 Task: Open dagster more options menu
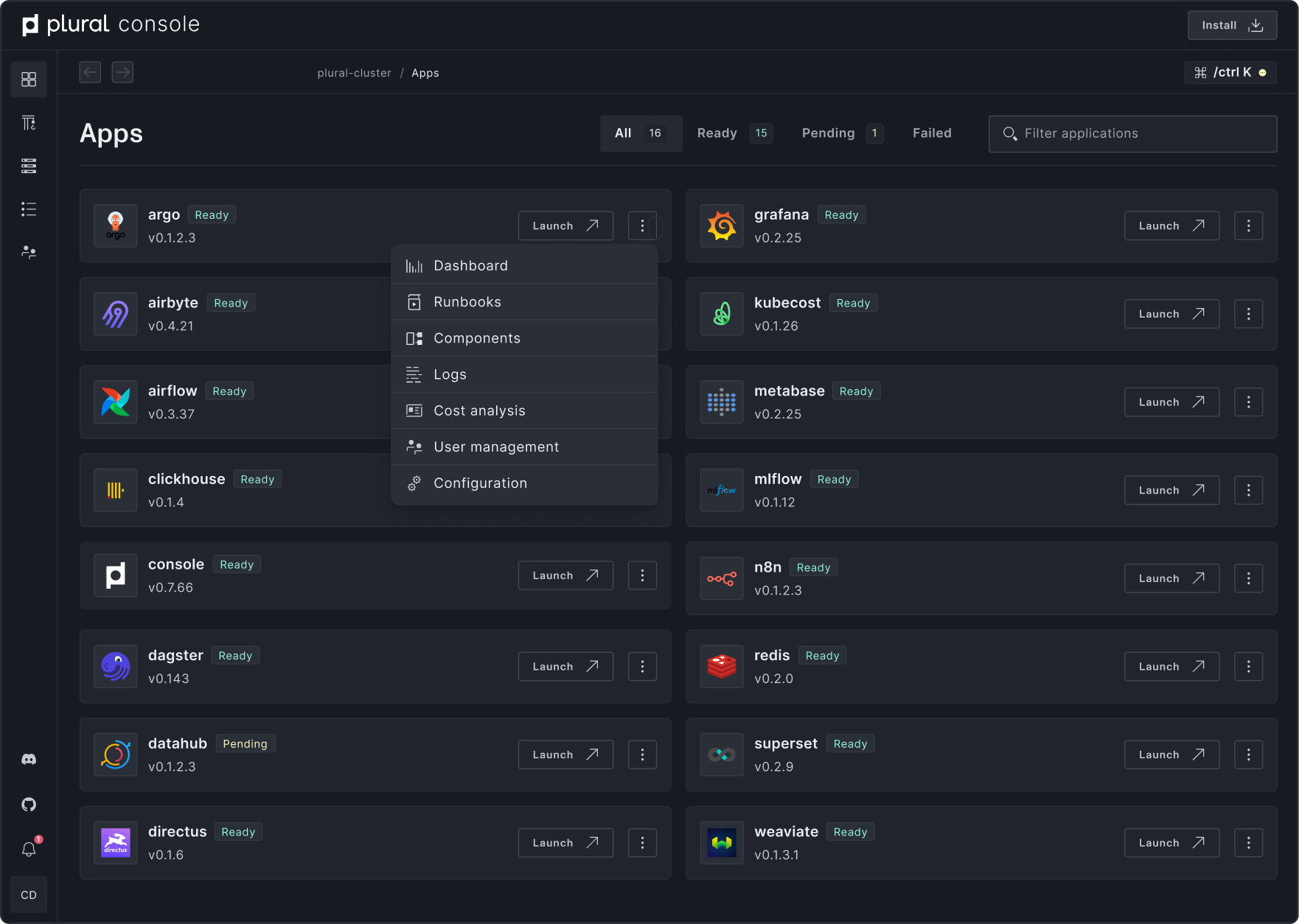tap(642, 666)
